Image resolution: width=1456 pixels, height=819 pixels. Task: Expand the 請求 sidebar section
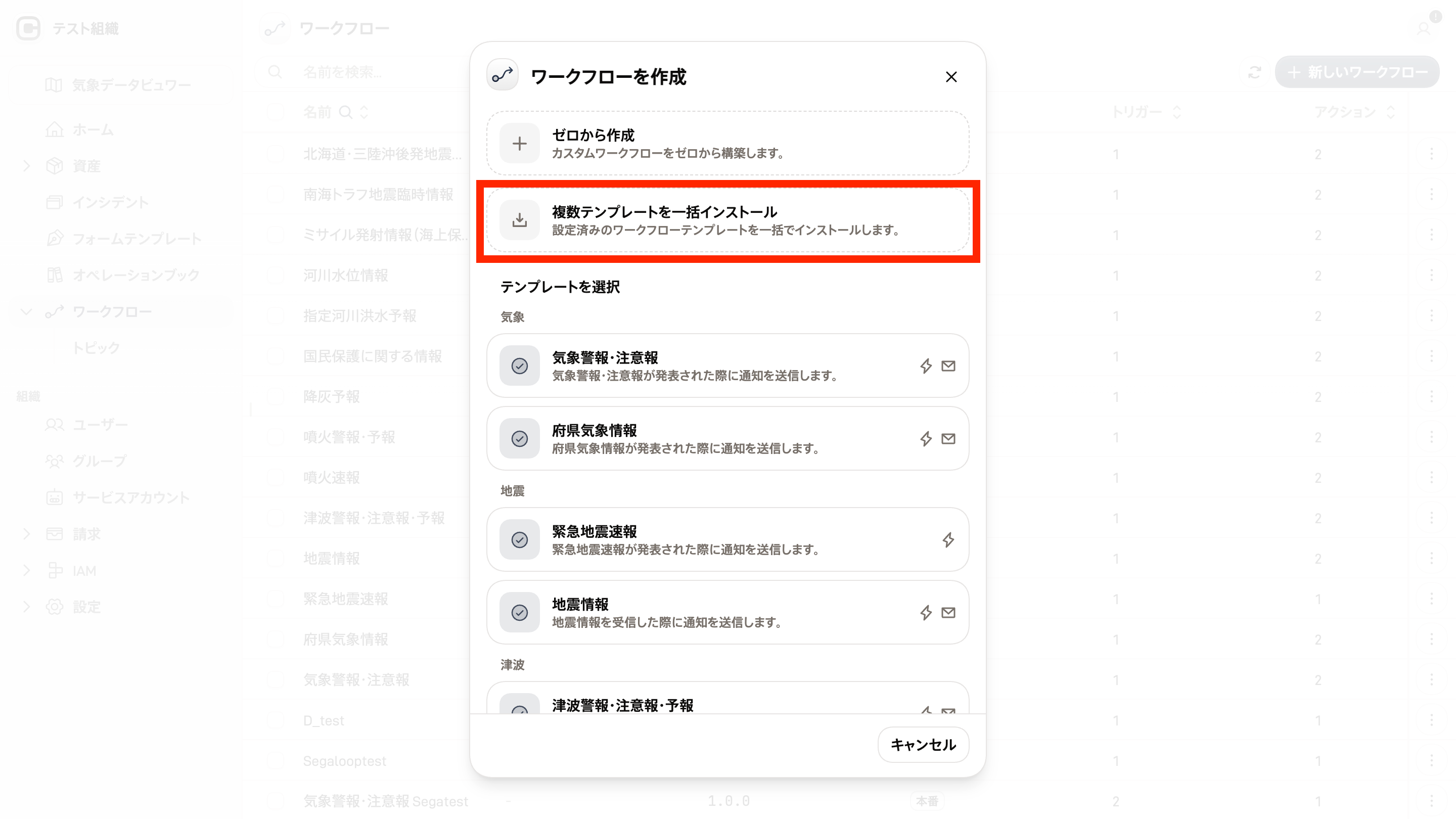click(27, 533)
